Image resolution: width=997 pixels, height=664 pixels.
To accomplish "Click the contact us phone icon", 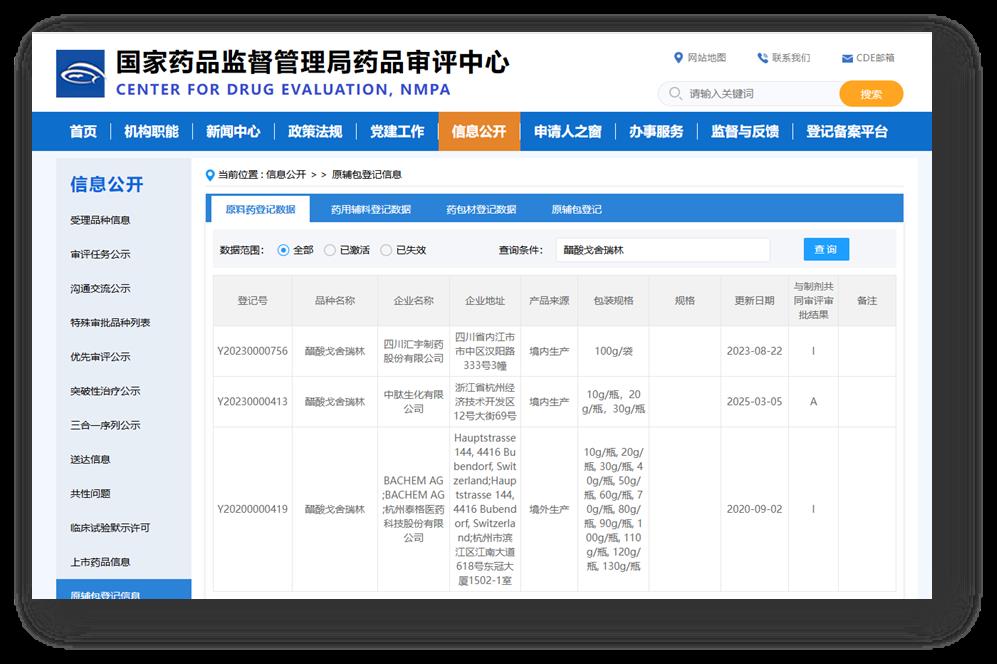I will coord(762,58).
